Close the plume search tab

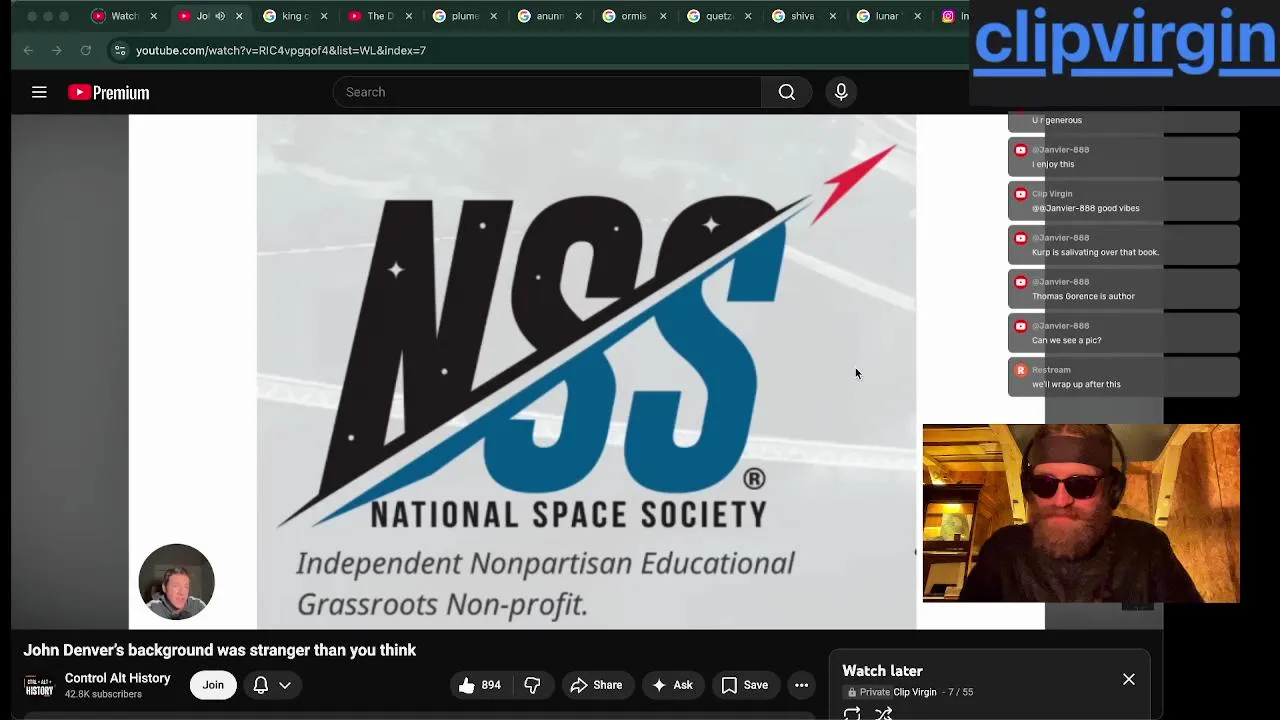coord(493,16)
